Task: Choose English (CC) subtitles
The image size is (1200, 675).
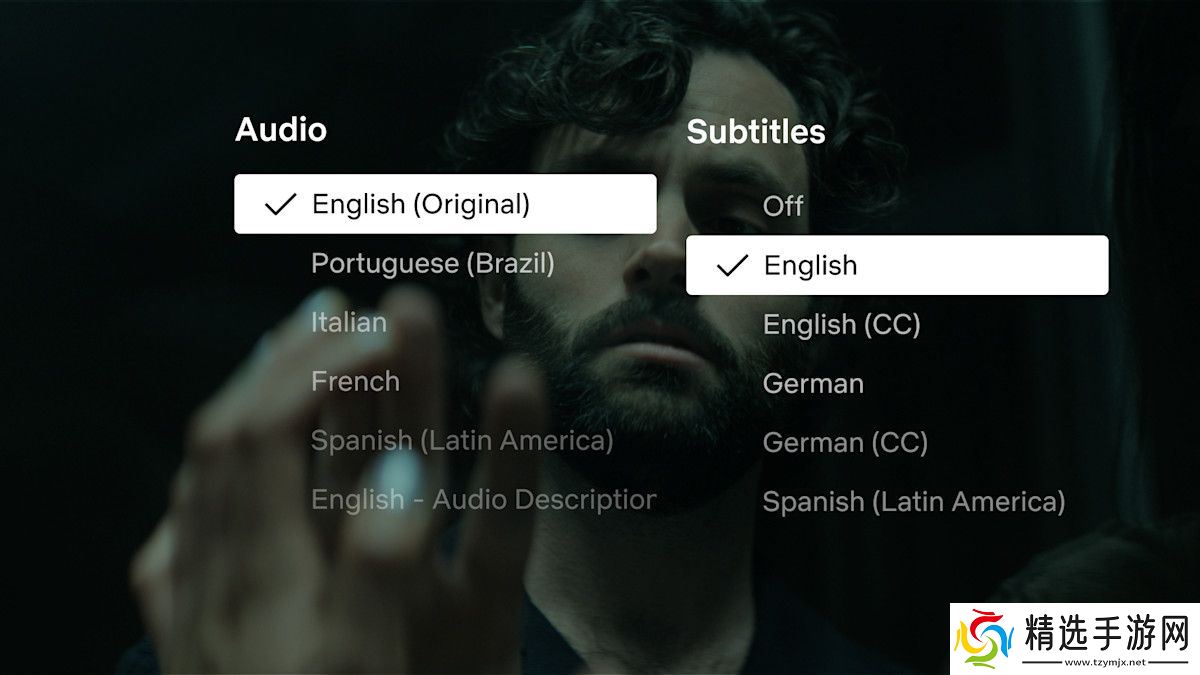Action: coord(841,324)
